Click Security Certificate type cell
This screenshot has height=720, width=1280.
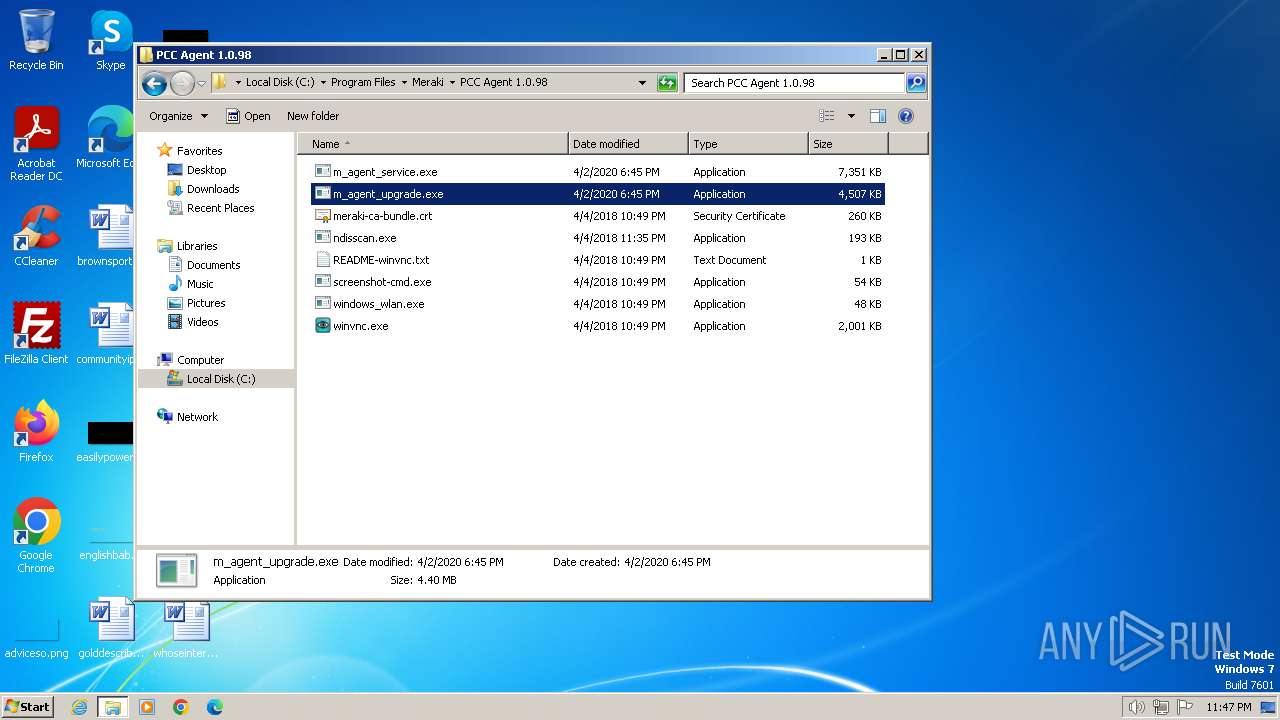(739, 216)
